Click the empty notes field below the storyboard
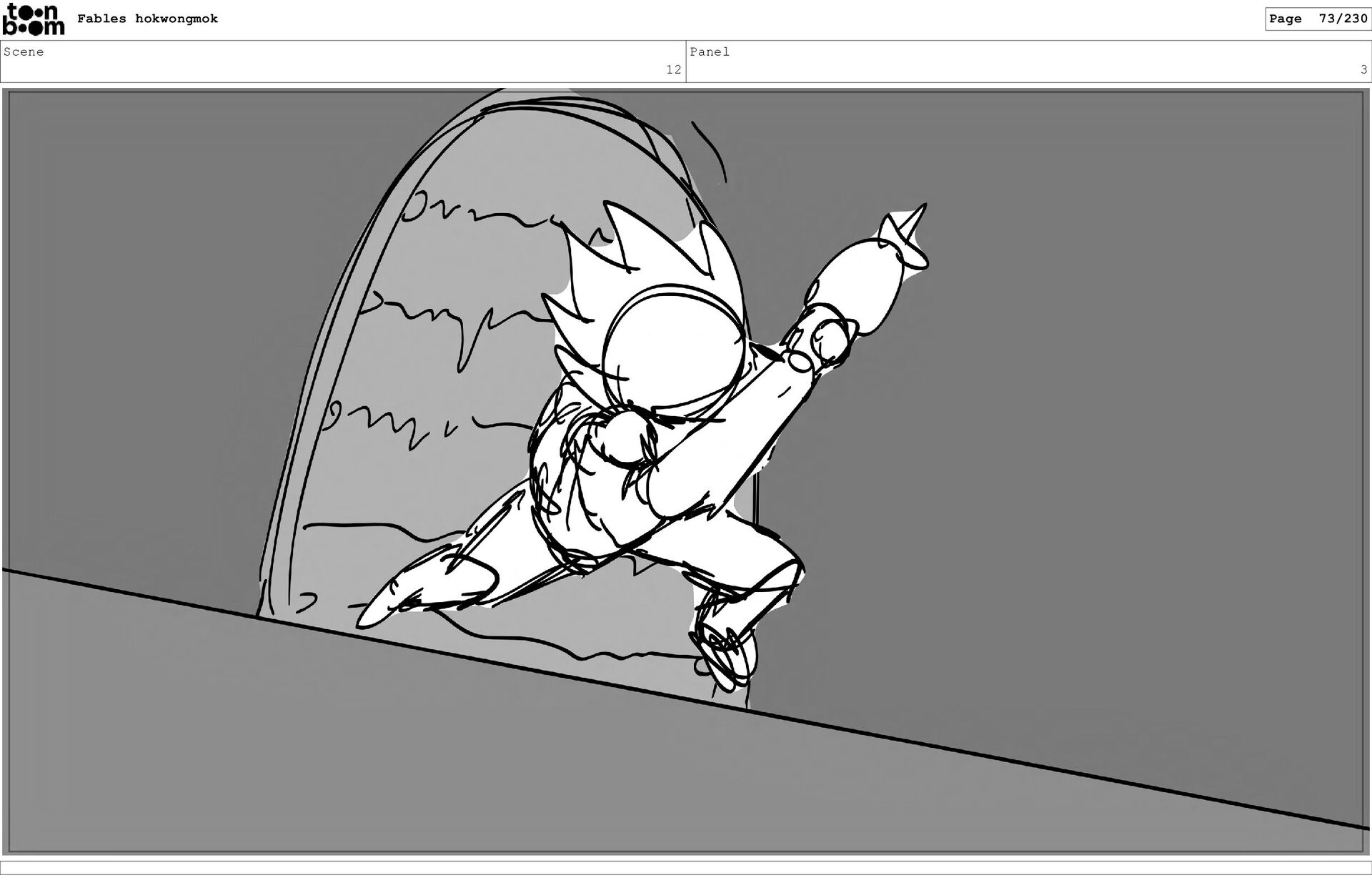Image resolution: width=1372 pixels, height=888 pixels. 686,867
